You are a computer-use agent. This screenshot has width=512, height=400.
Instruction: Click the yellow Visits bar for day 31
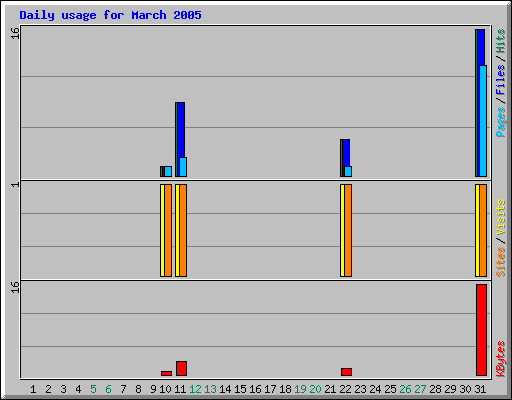[477, 230]
